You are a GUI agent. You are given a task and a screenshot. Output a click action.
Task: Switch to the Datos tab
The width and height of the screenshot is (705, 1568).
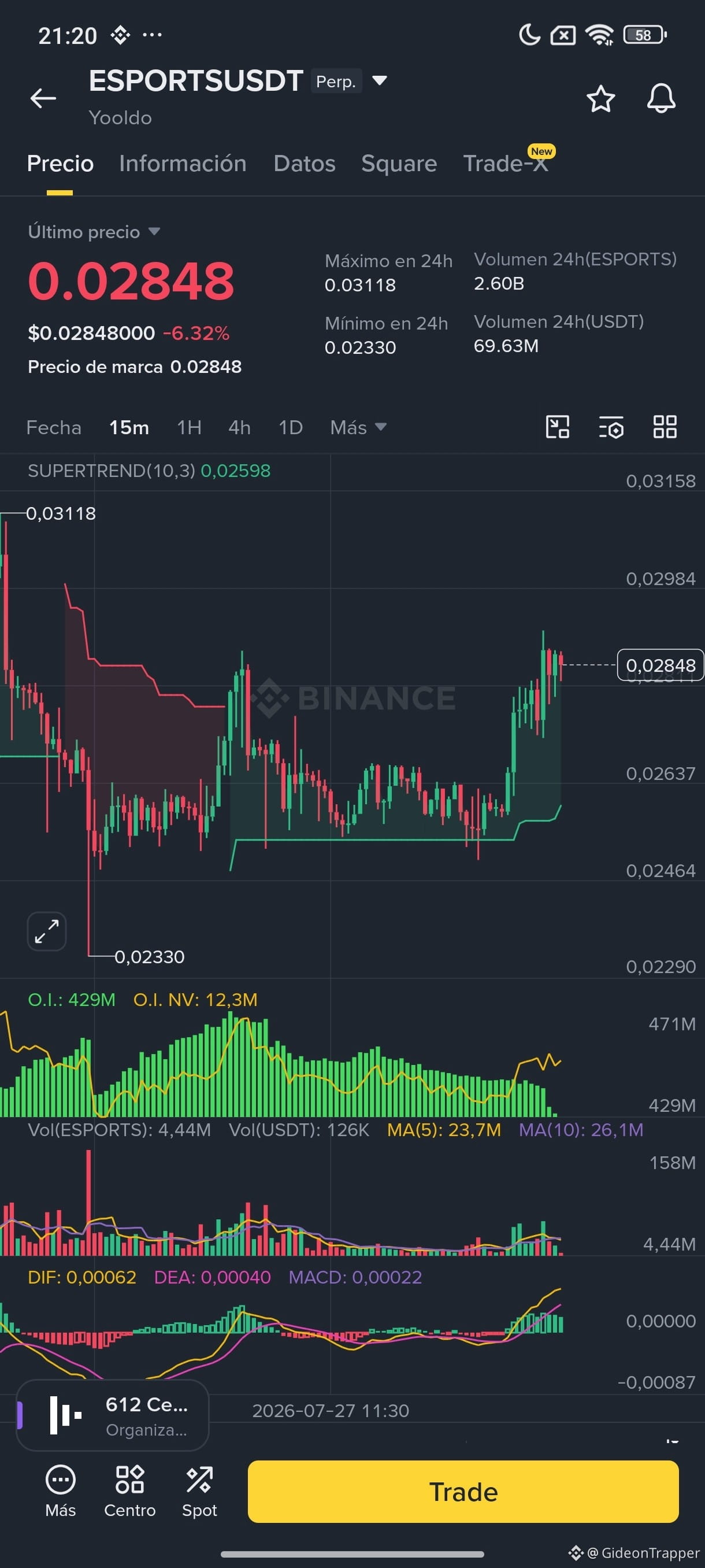click(304, 164)
